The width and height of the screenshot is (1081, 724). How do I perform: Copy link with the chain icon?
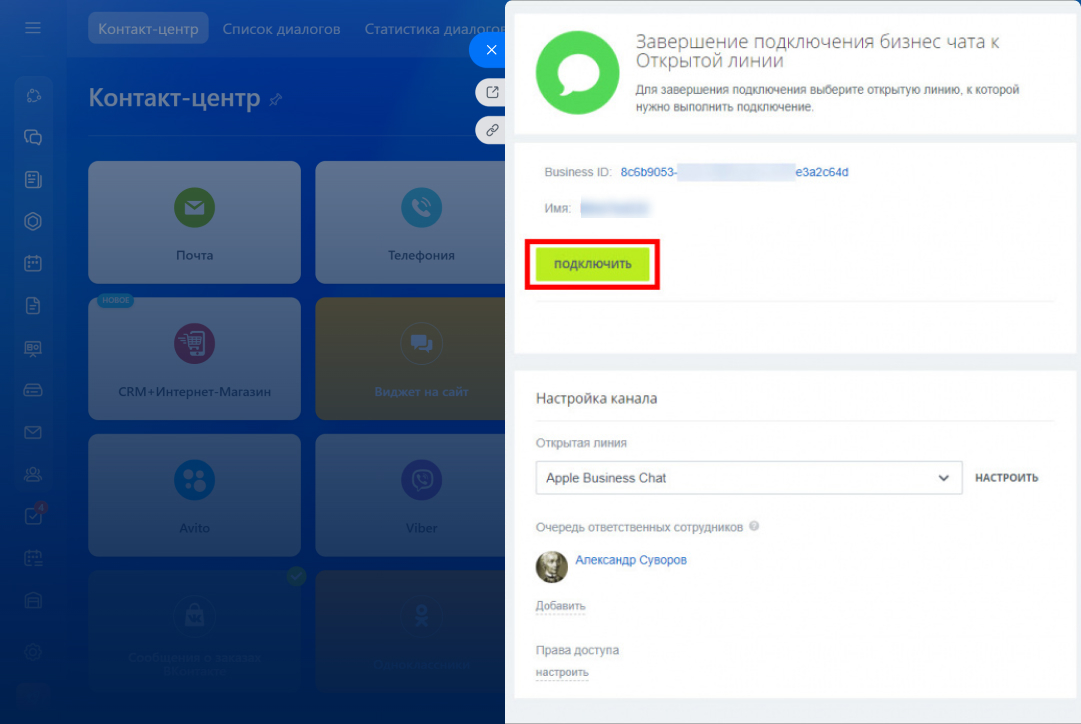pos(492,130)
